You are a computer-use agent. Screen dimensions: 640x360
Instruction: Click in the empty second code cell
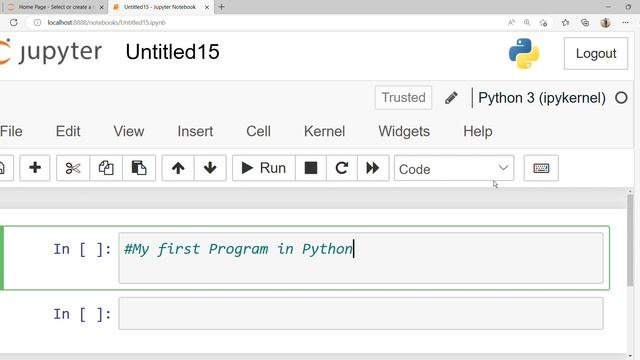point(361,313)
